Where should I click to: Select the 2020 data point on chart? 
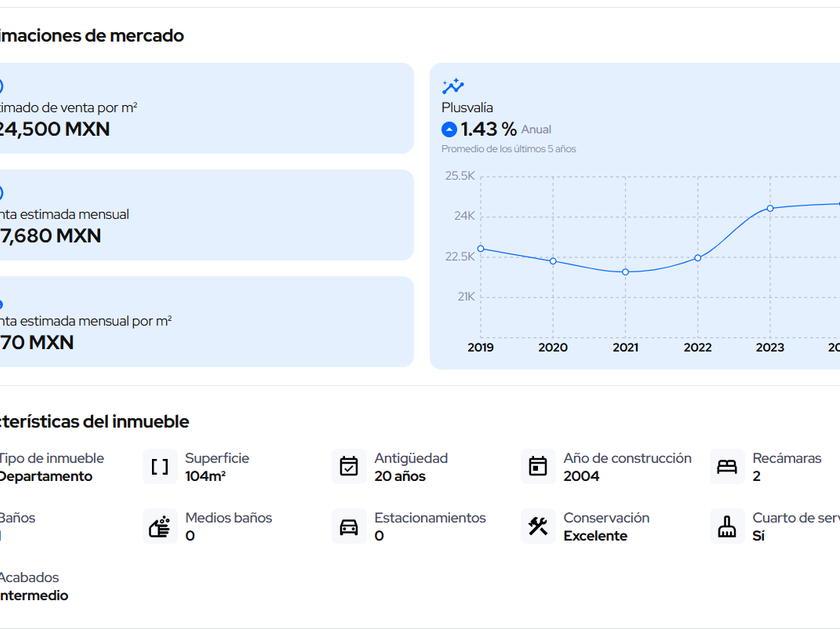coord(553,261)
